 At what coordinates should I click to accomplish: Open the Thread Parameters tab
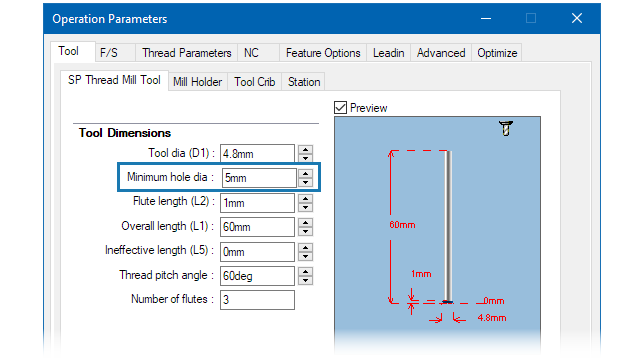[187, 53]
